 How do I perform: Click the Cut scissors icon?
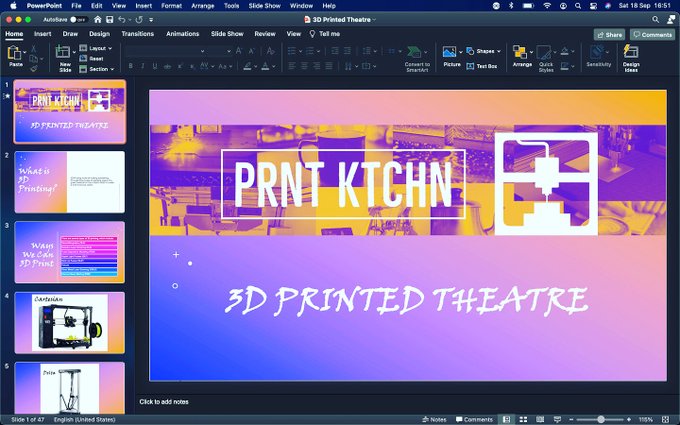click(33, 49)
